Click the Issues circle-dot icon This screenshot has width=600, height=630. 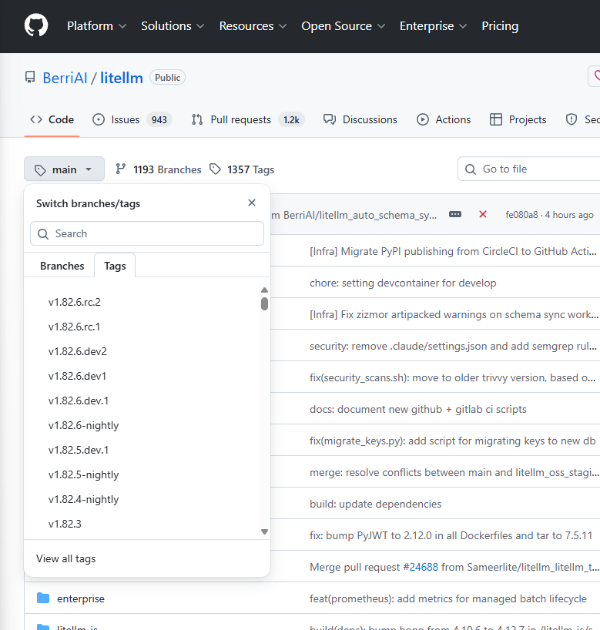[98, 120]
